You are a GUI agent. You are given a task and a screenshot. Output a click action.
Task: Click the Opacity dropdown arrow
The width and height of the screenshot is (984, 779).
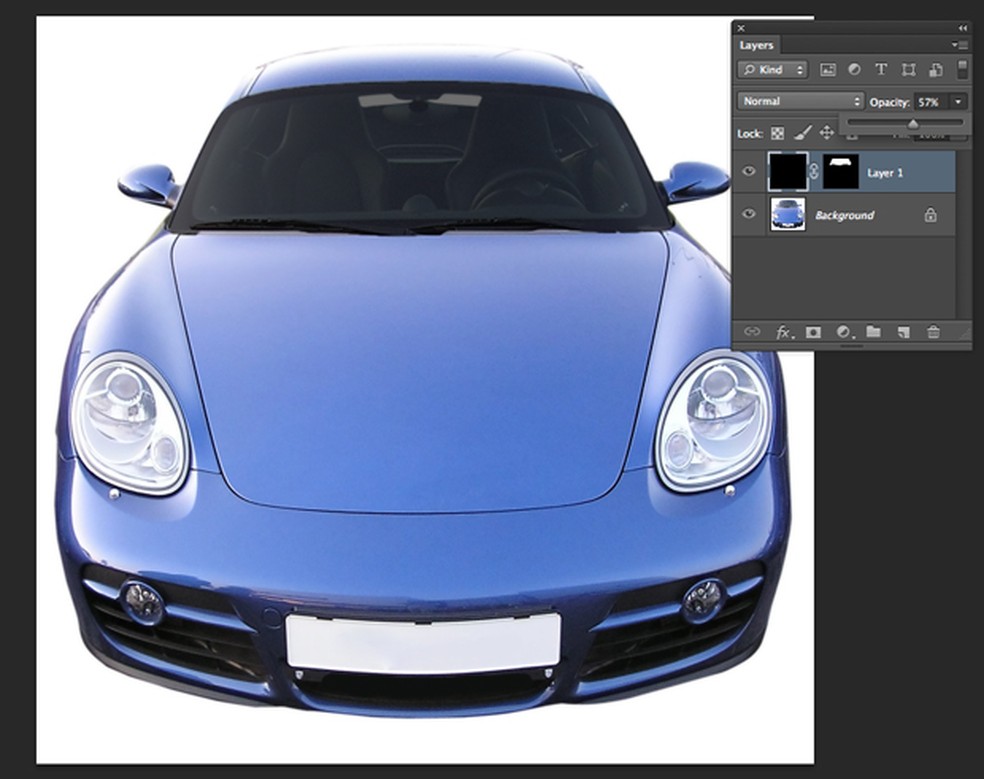959,102
